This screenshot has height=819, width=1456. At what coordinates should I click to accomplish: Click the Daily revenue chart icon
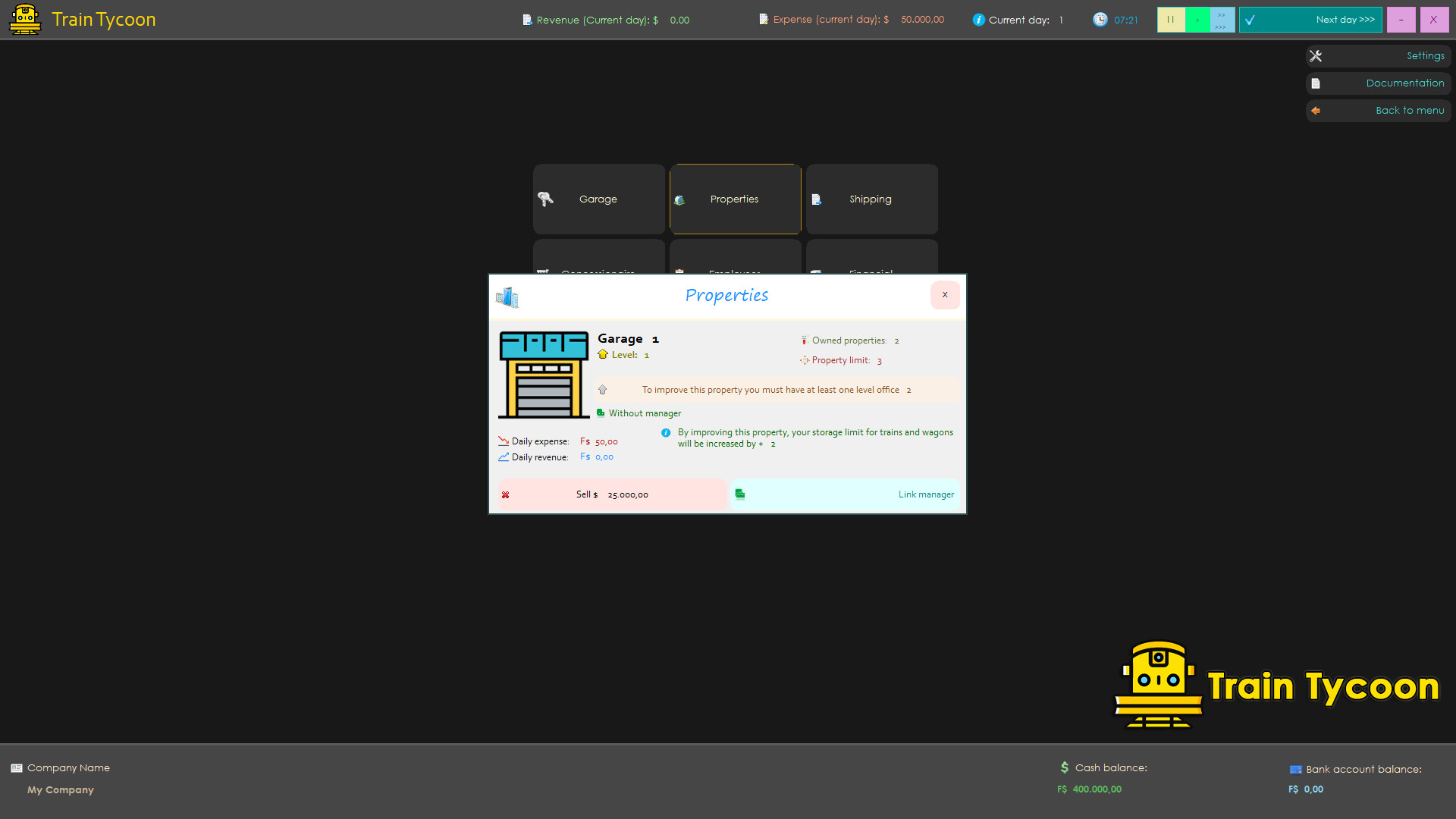coord(504,457)
